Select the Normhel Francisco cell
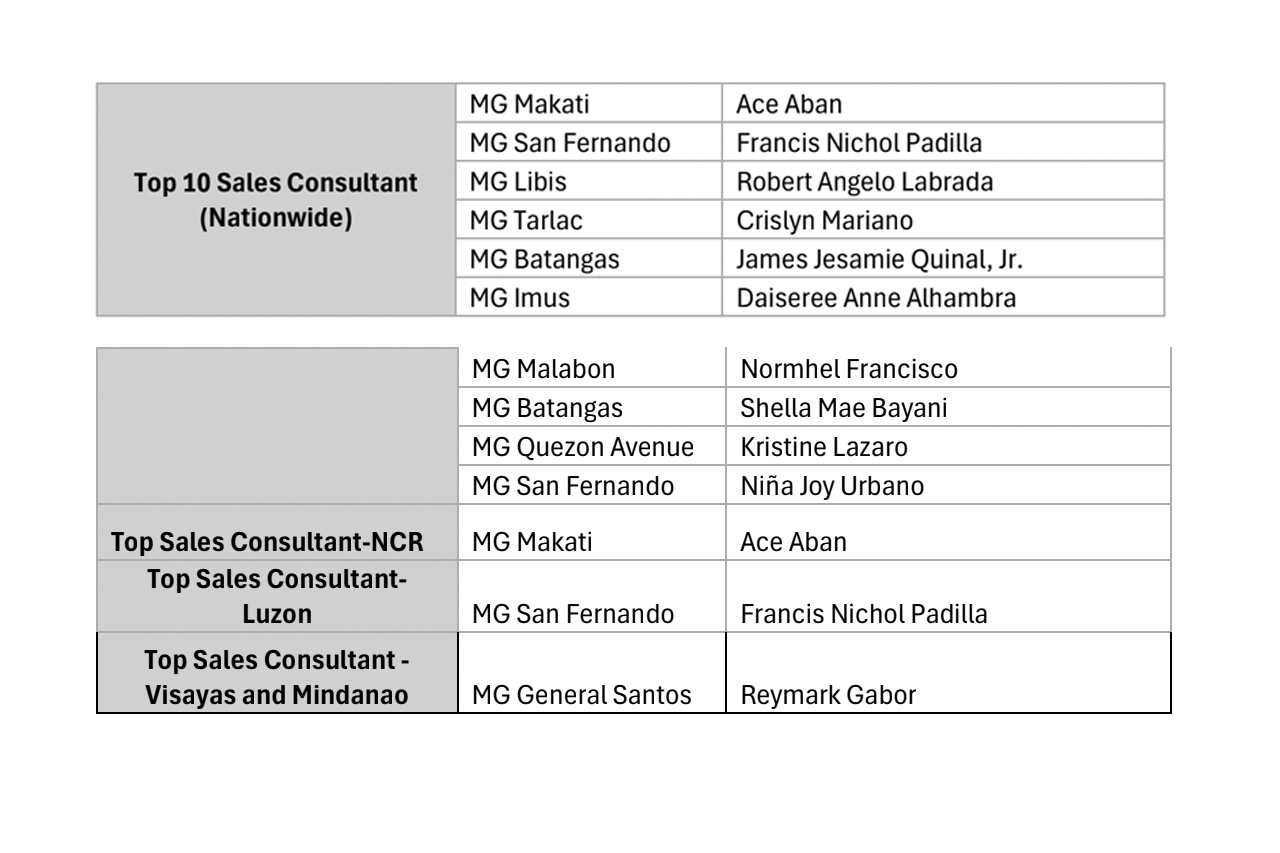The height and width of the screenshot is (853, 1280). [x=849, y=370]
